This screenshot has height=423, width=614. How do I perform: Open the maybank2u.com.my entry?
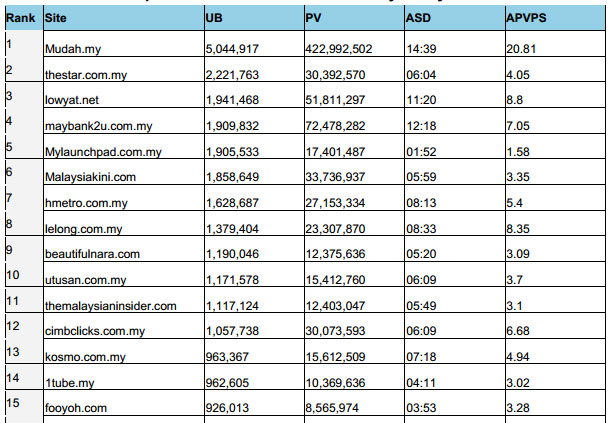tap(91, 125)
